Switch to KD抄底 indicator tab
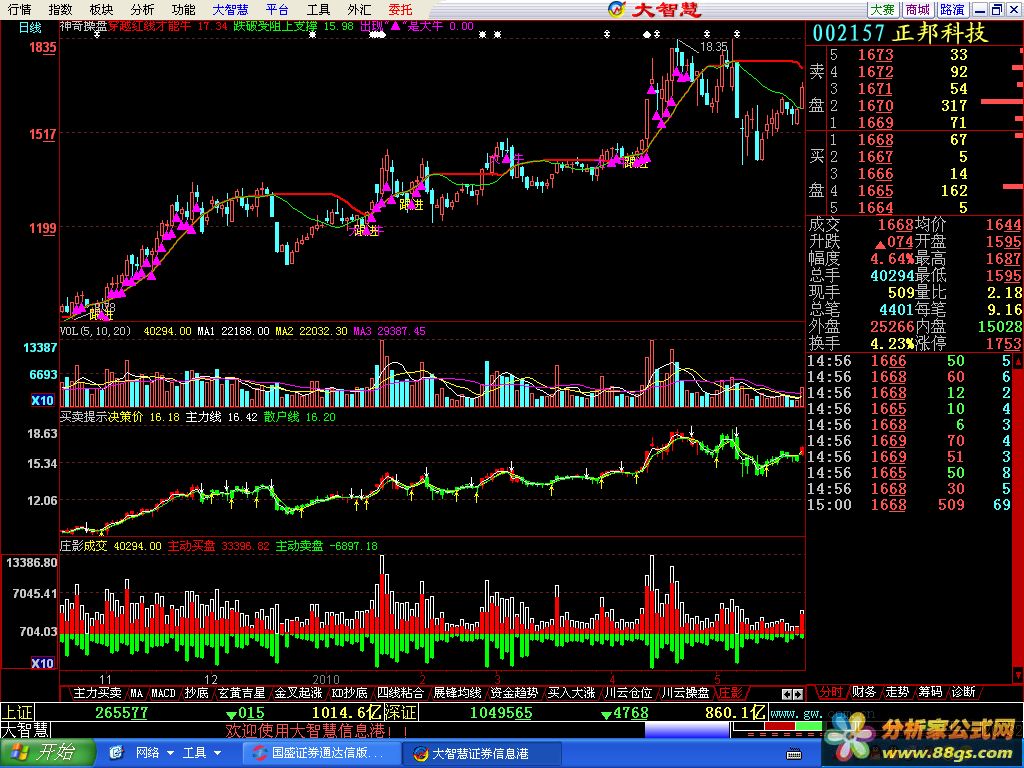This screenshot has width=1024, height=768. point(349,692)
